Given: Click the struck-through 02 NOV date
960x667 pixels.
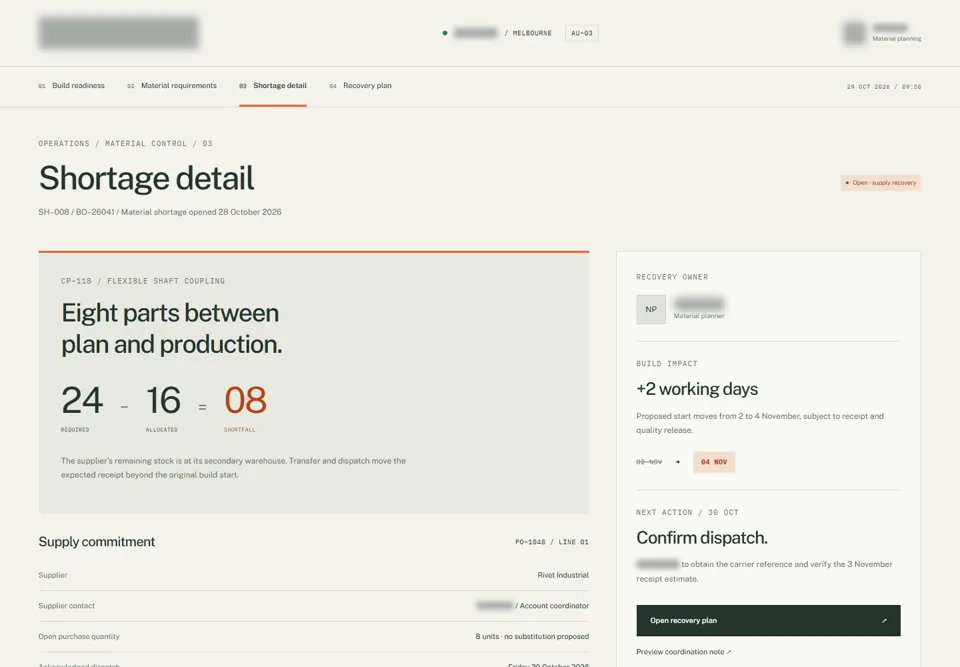Looking at the screenshot, I should 649,462.
